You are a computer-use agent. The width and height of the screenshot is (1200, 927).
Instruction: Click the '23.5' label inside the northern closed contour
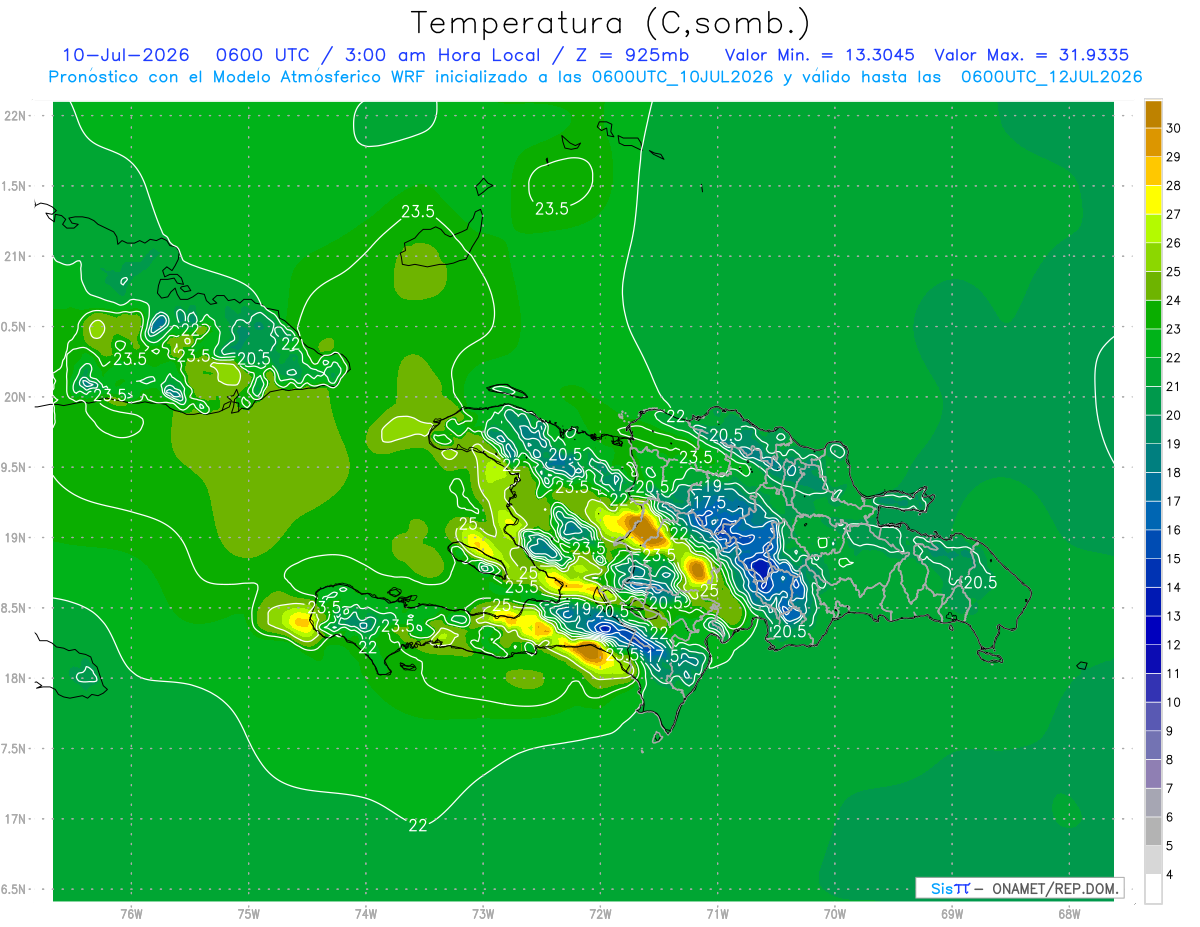coord(551,209)
